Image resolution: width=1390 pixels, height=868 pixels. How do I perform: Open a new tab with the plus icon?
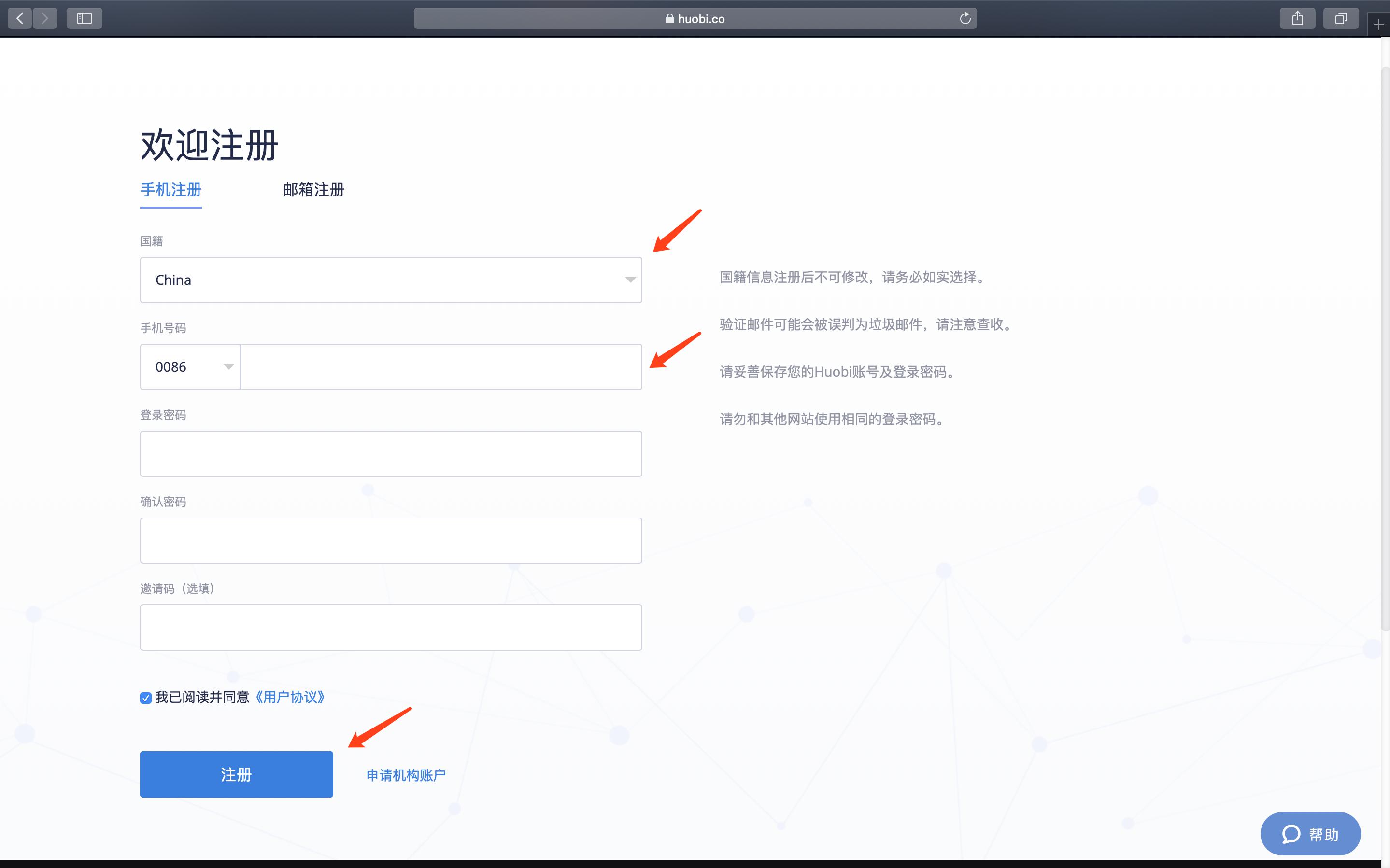1378,25
